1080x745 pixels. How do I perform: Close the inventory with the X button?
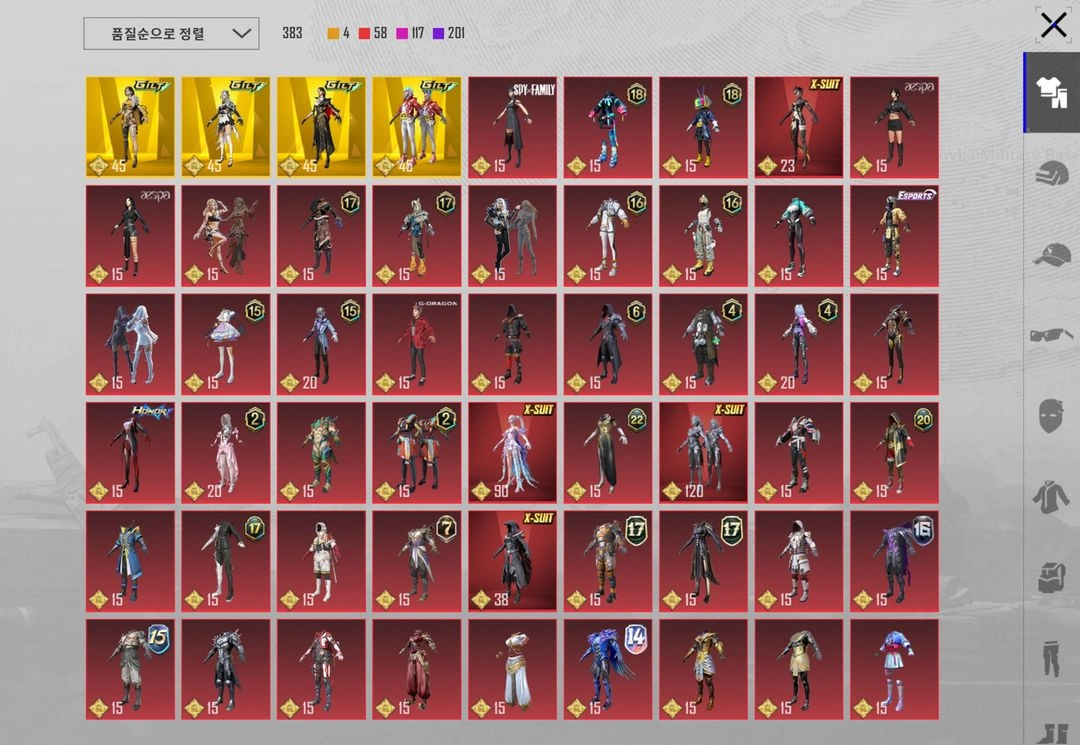pyautogui.click(x=1053, y=25)
